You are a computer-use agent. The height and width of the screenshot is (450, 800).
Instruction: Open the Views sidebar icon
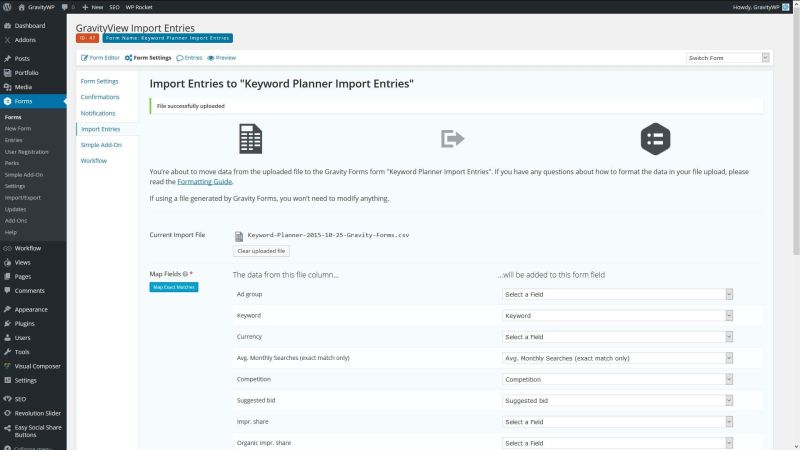tap(7, 262)
